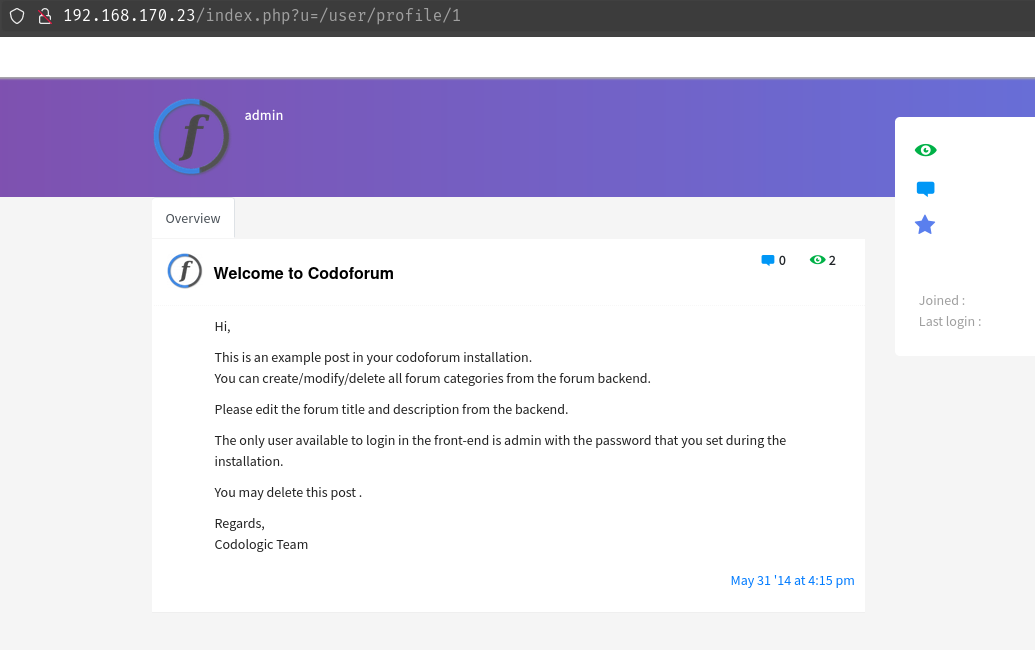The height and width of the screenshot is (650, 1035).
Task: Click the 'Regards,' line
Action: click(x=240, y=524)
